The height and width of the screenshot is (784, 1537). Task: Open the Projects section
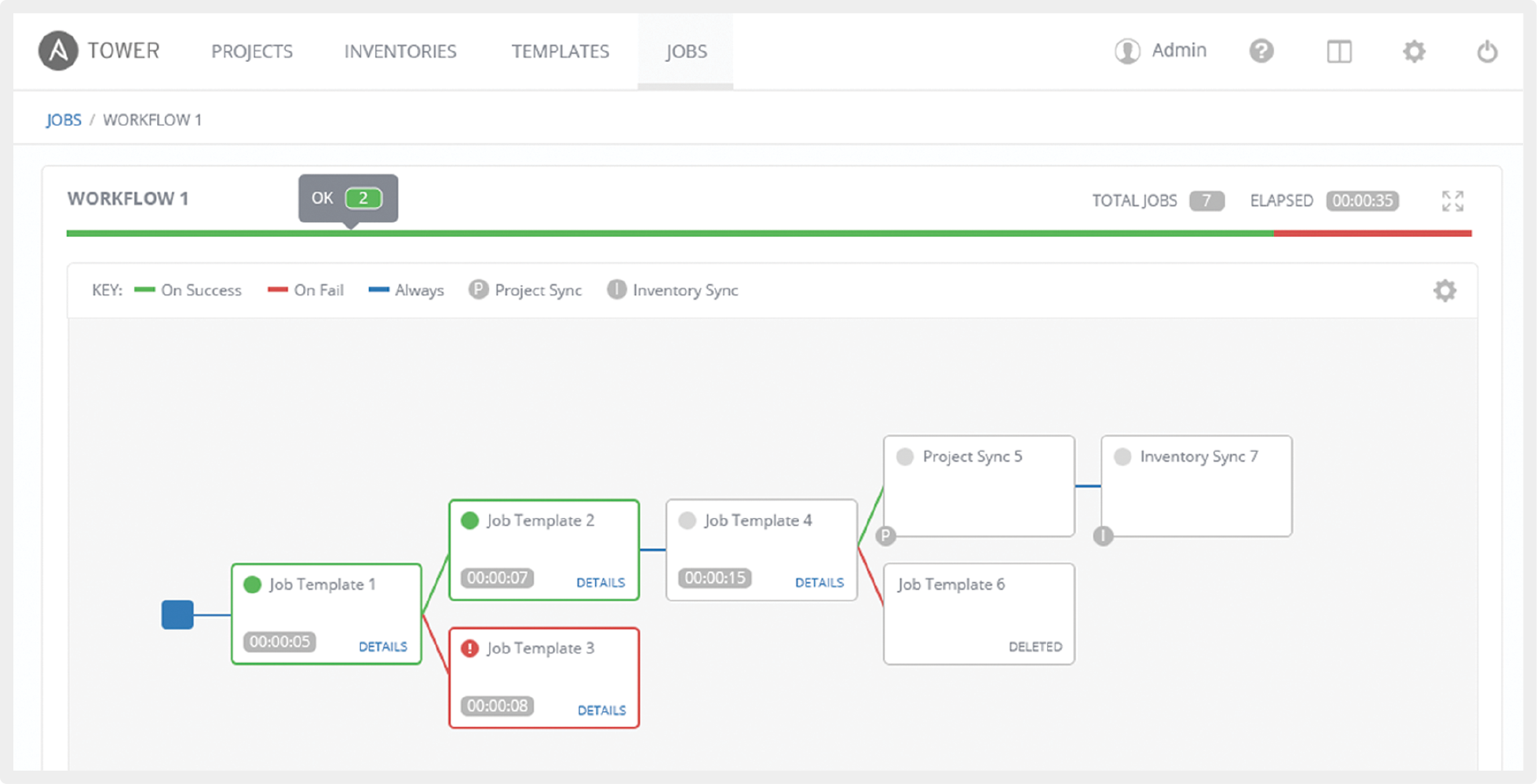pyautogui.click(x=251, y=50)
